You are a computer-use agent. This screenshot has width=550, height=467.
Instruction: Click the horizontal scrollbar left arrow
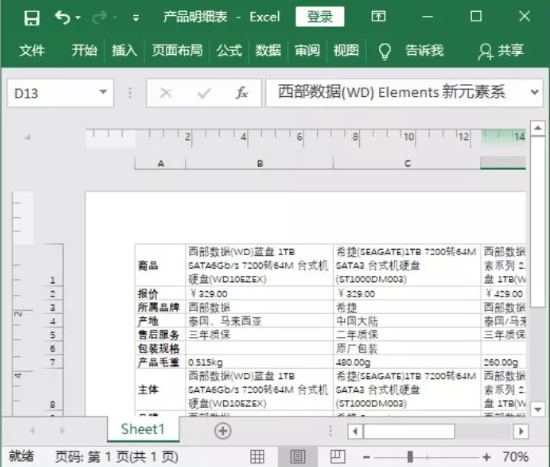pos(355,431)
